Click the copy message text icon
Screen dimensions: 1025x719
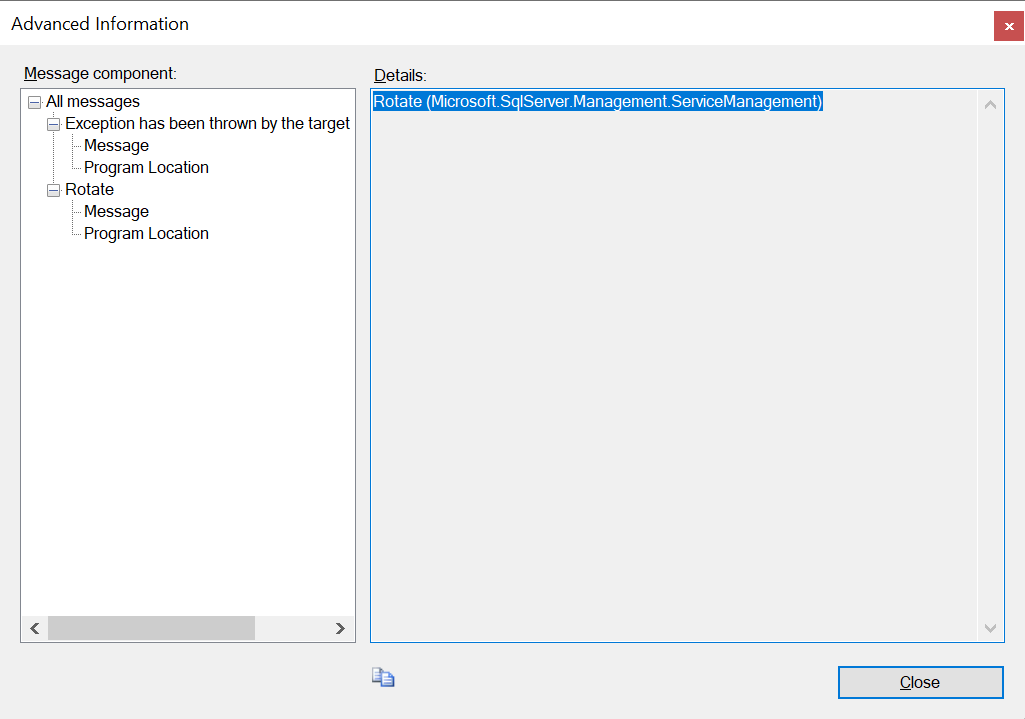pos(383,677)
